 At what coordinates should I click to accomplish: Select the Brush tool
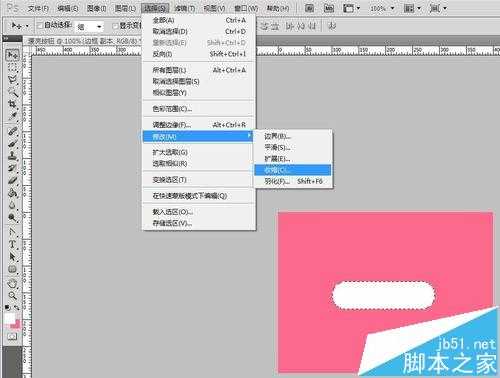[x=12, y=144]
